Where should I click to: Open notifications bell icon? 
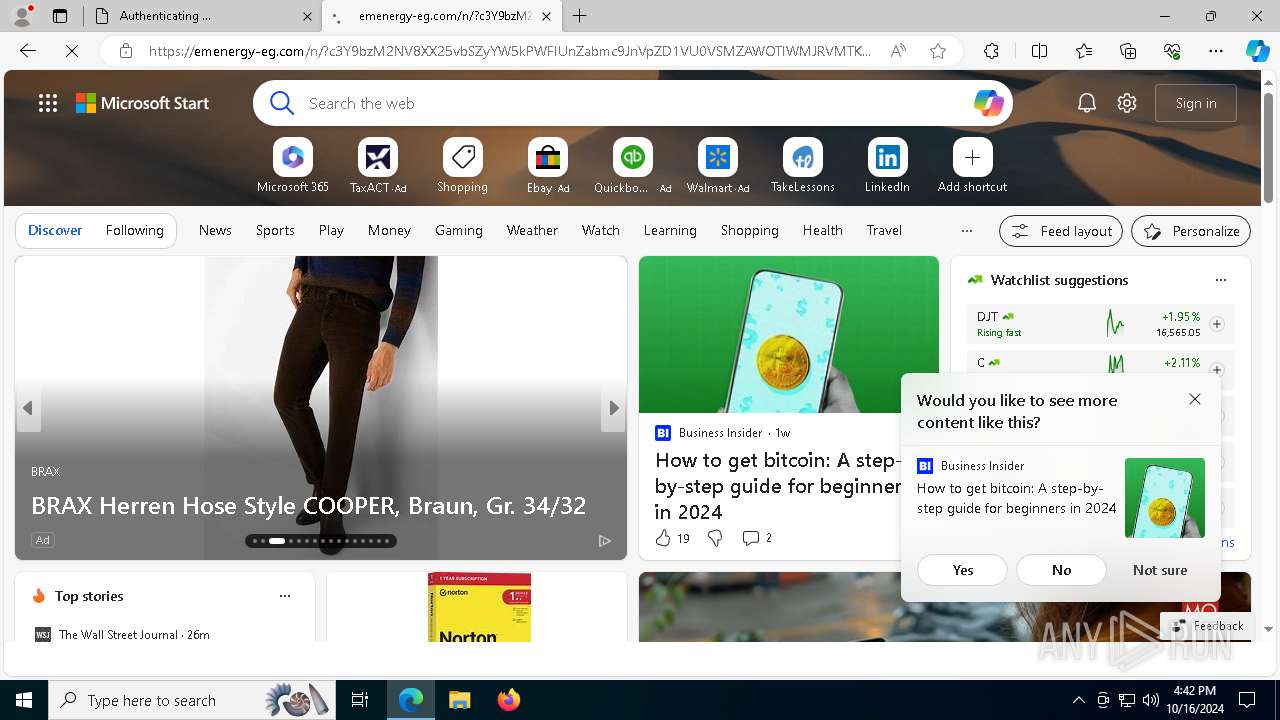(1087, 103)
